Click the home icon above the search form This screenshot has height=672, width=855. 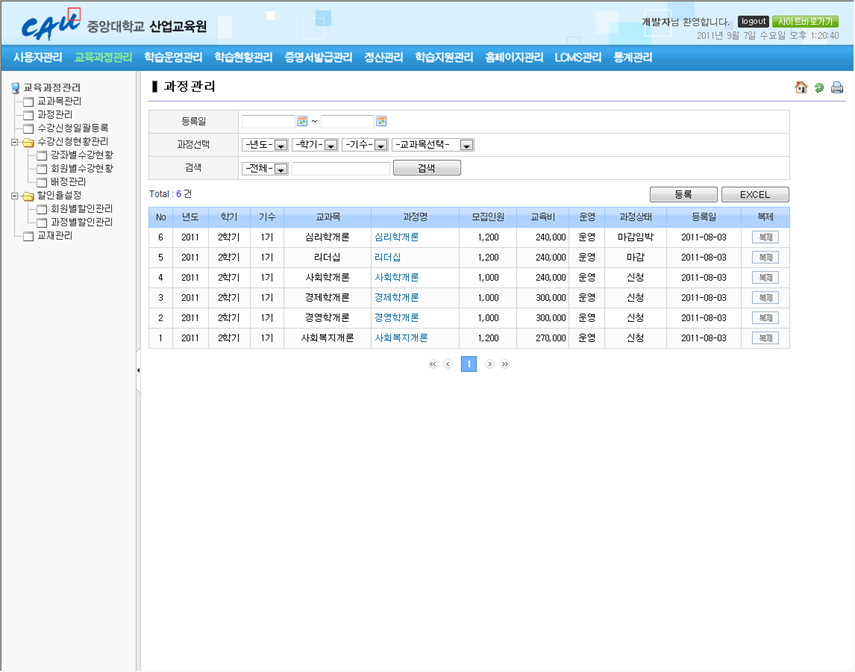tap(801, 87)
